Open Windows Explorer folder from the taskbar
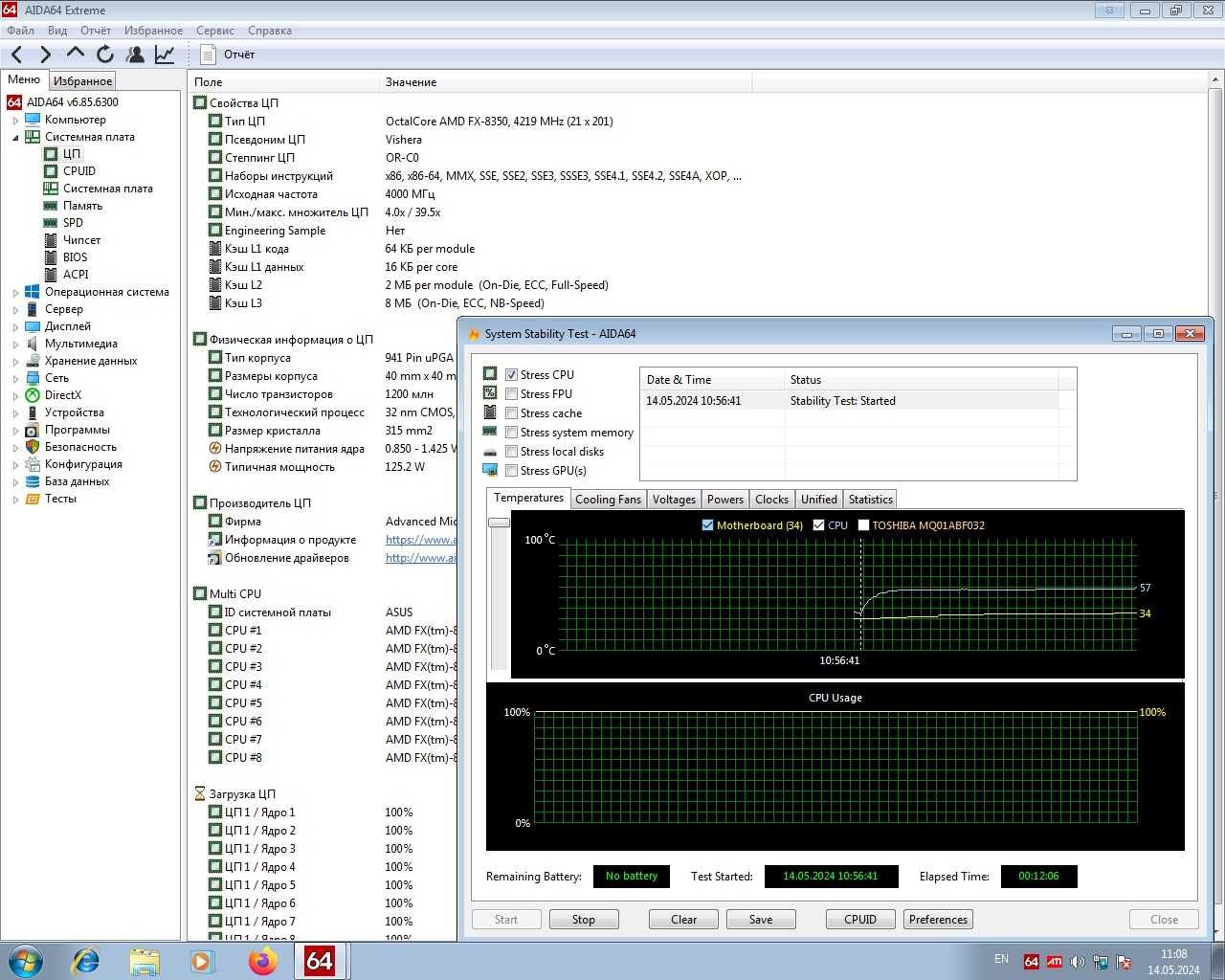 [x=145, y=961]
